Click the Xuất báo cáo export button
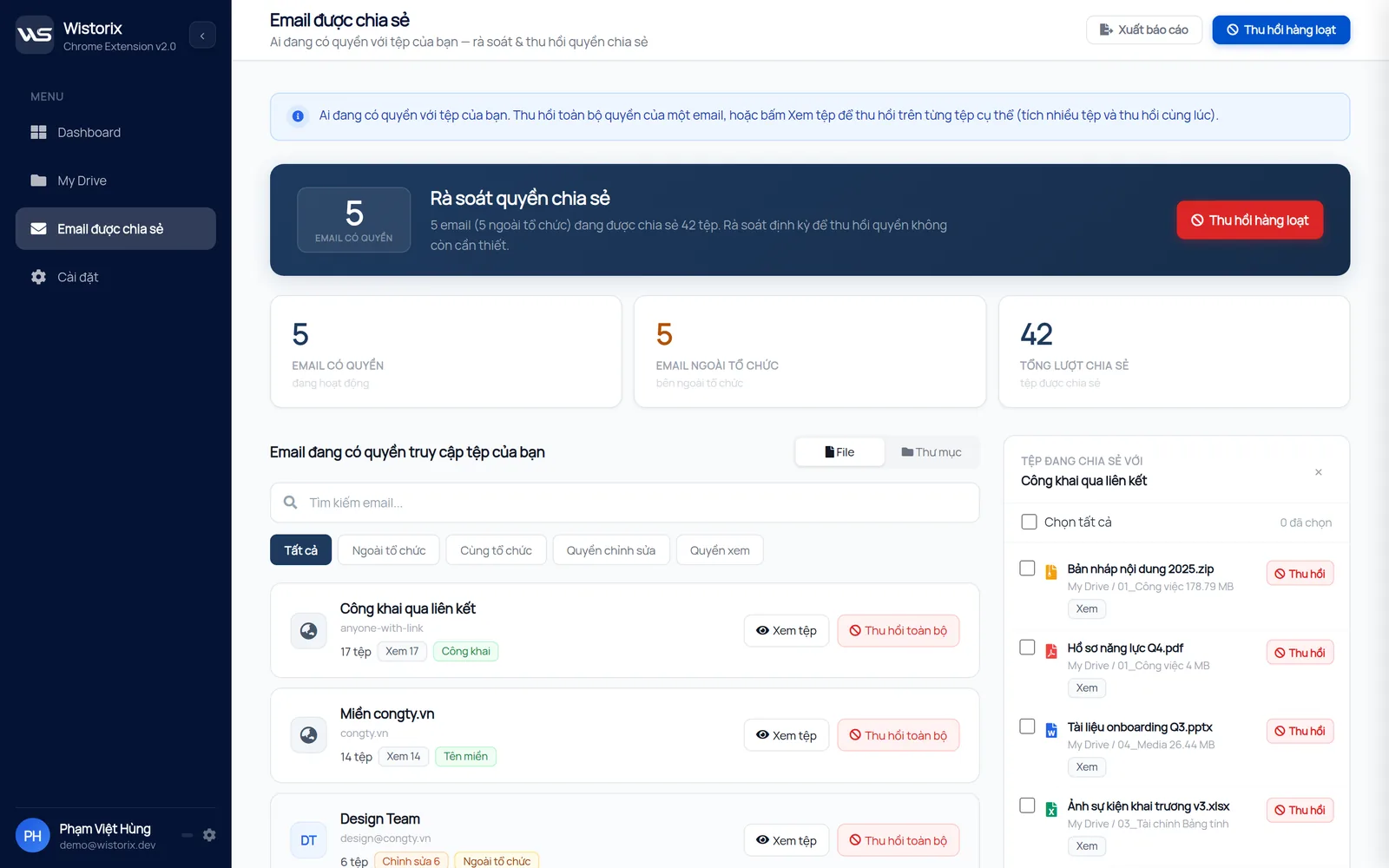 [1143, 30]
